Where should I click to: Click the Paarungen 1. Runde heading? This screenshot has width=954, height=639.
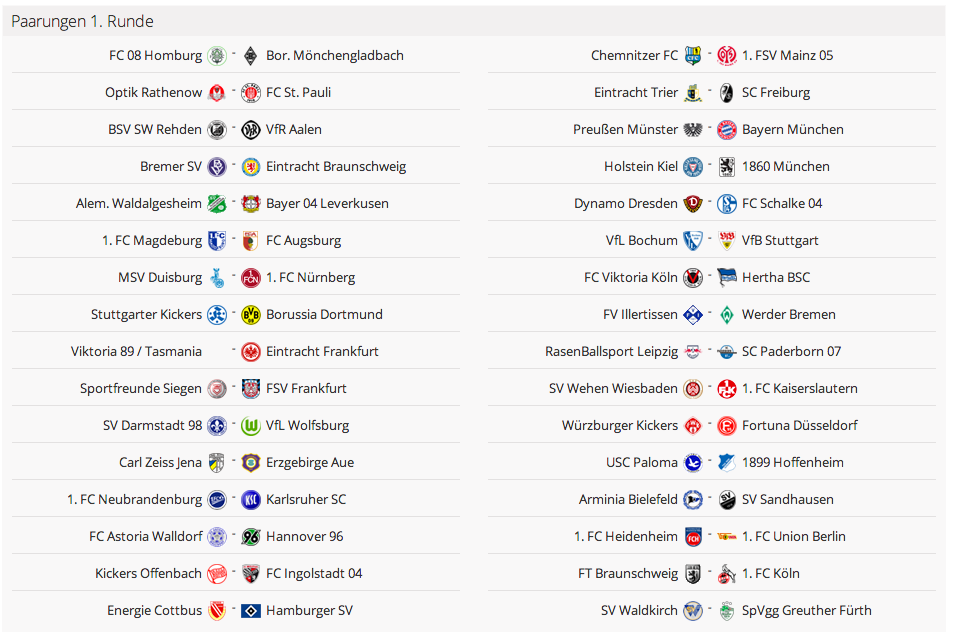point(82,21)
